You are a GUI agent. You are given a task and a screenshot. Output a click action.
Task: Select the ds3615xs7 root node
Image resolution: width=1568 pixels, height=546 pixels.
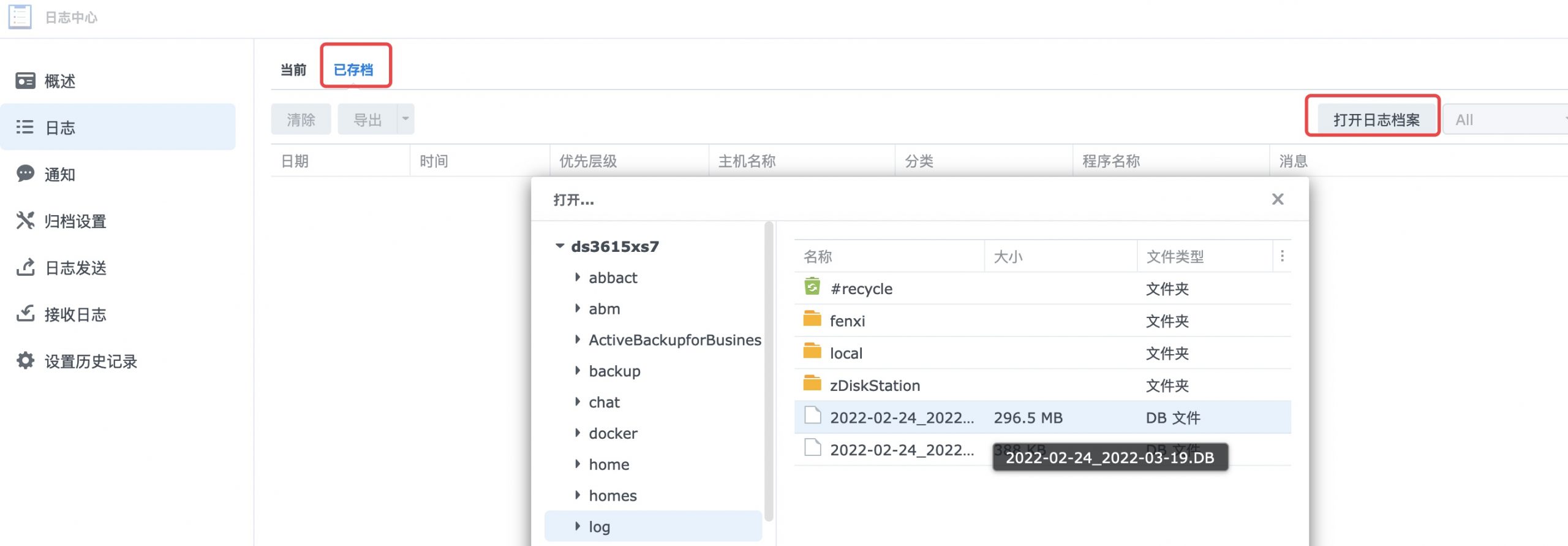(x=615, y=246)
